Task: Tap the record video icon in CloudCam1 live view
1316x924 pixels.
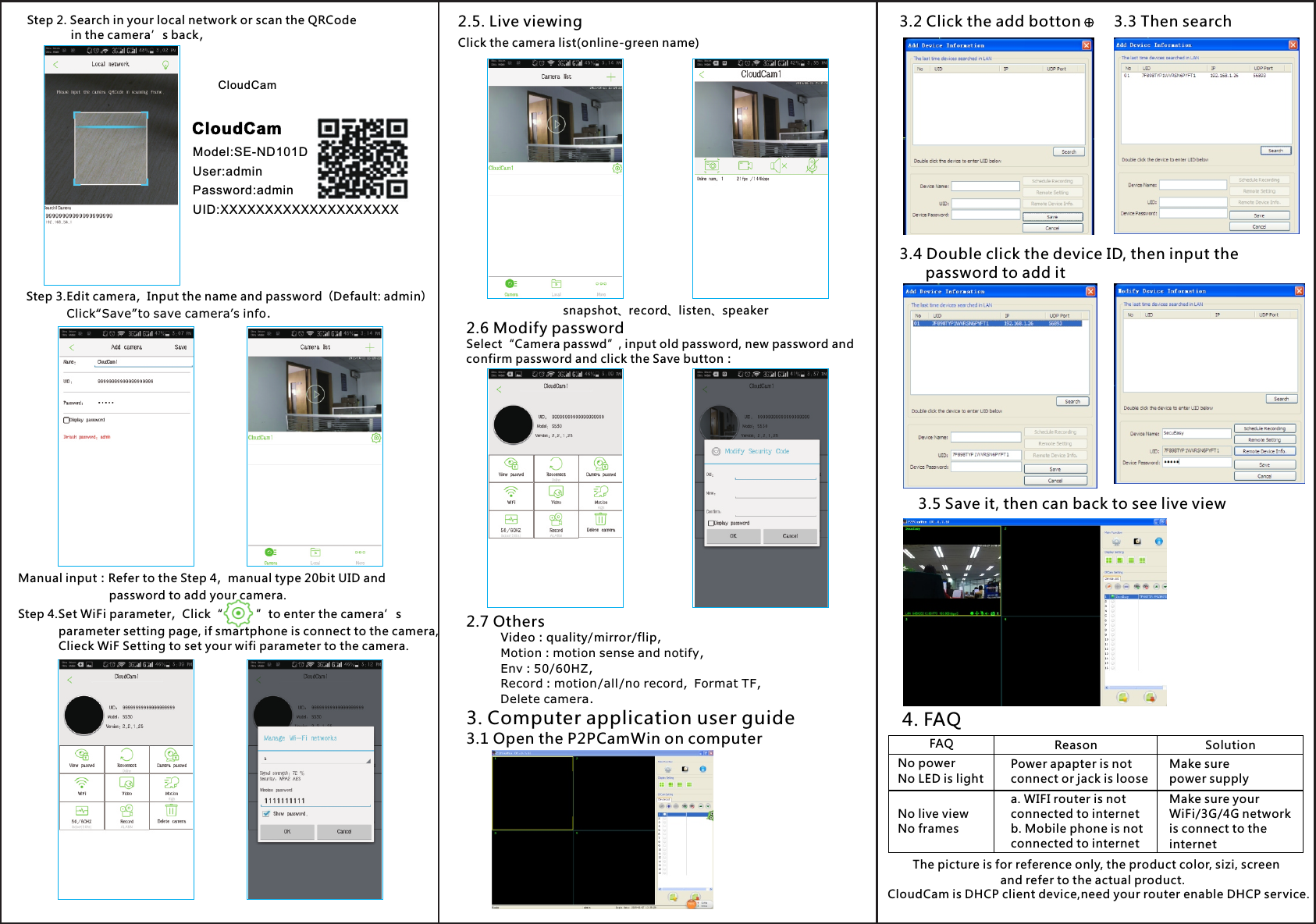Action: [745, 165]
